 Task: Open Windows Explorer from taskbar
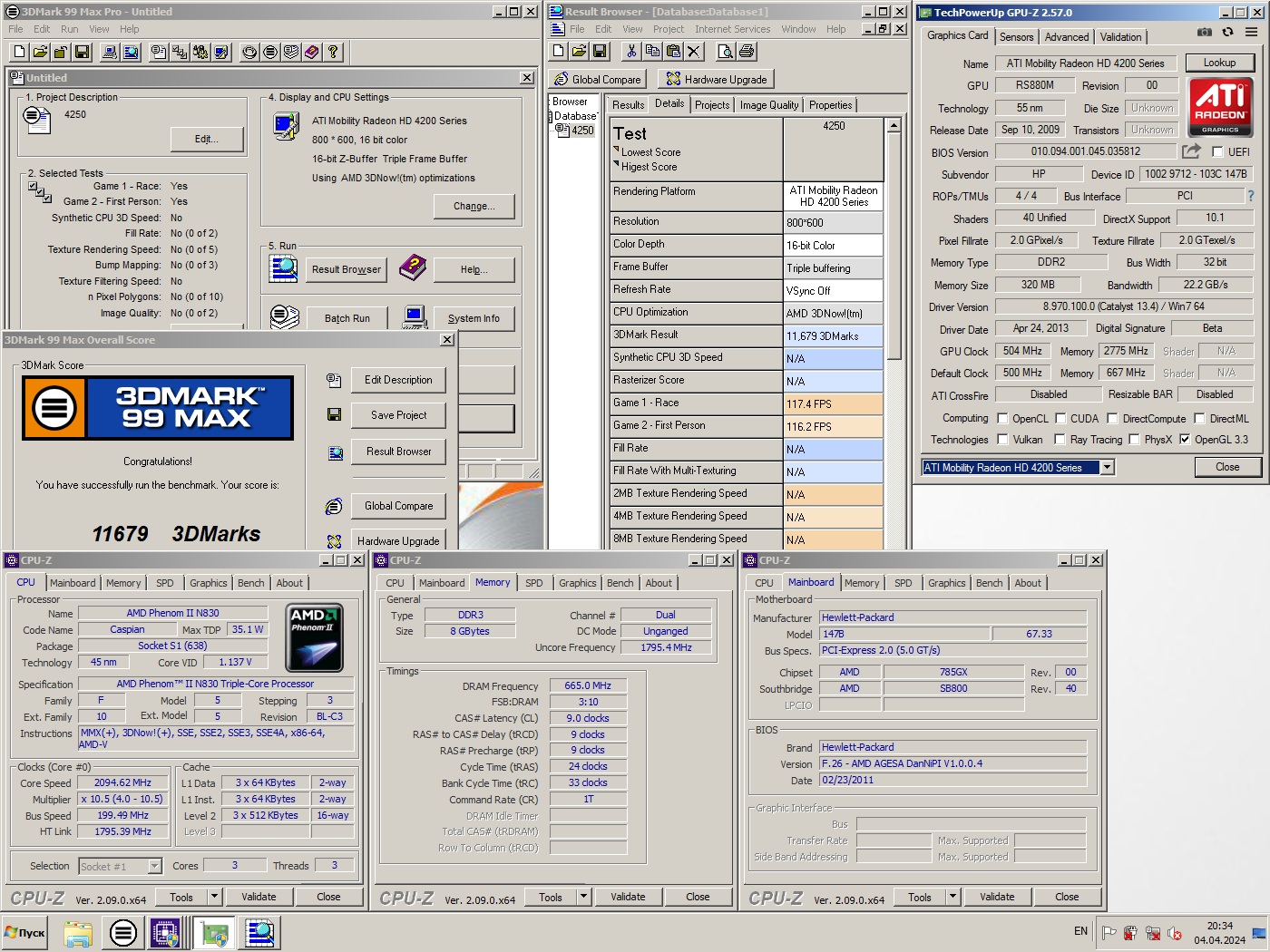[78, 932]
